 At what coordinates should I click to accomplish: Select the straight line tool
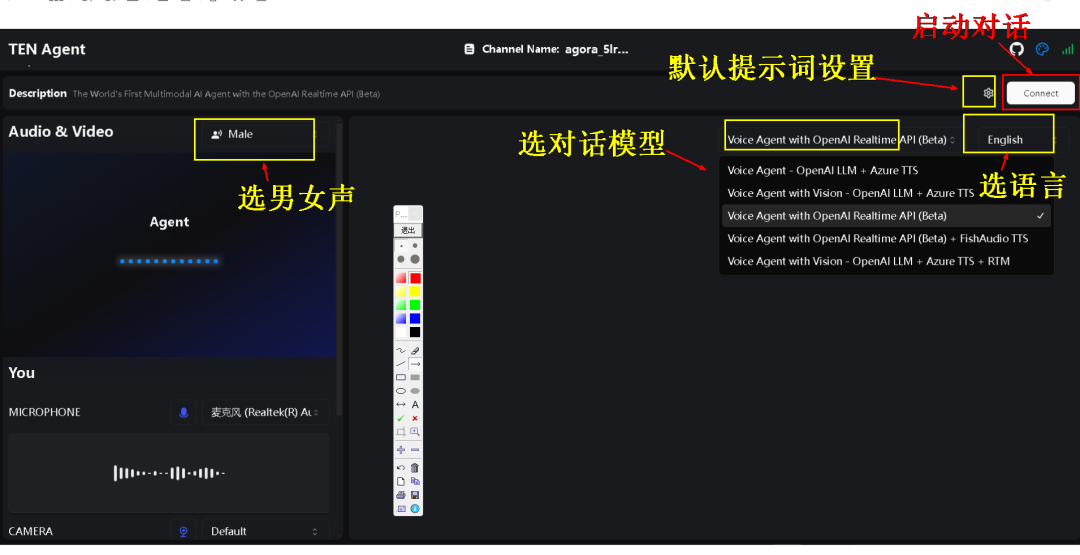(x=401, y=364)
